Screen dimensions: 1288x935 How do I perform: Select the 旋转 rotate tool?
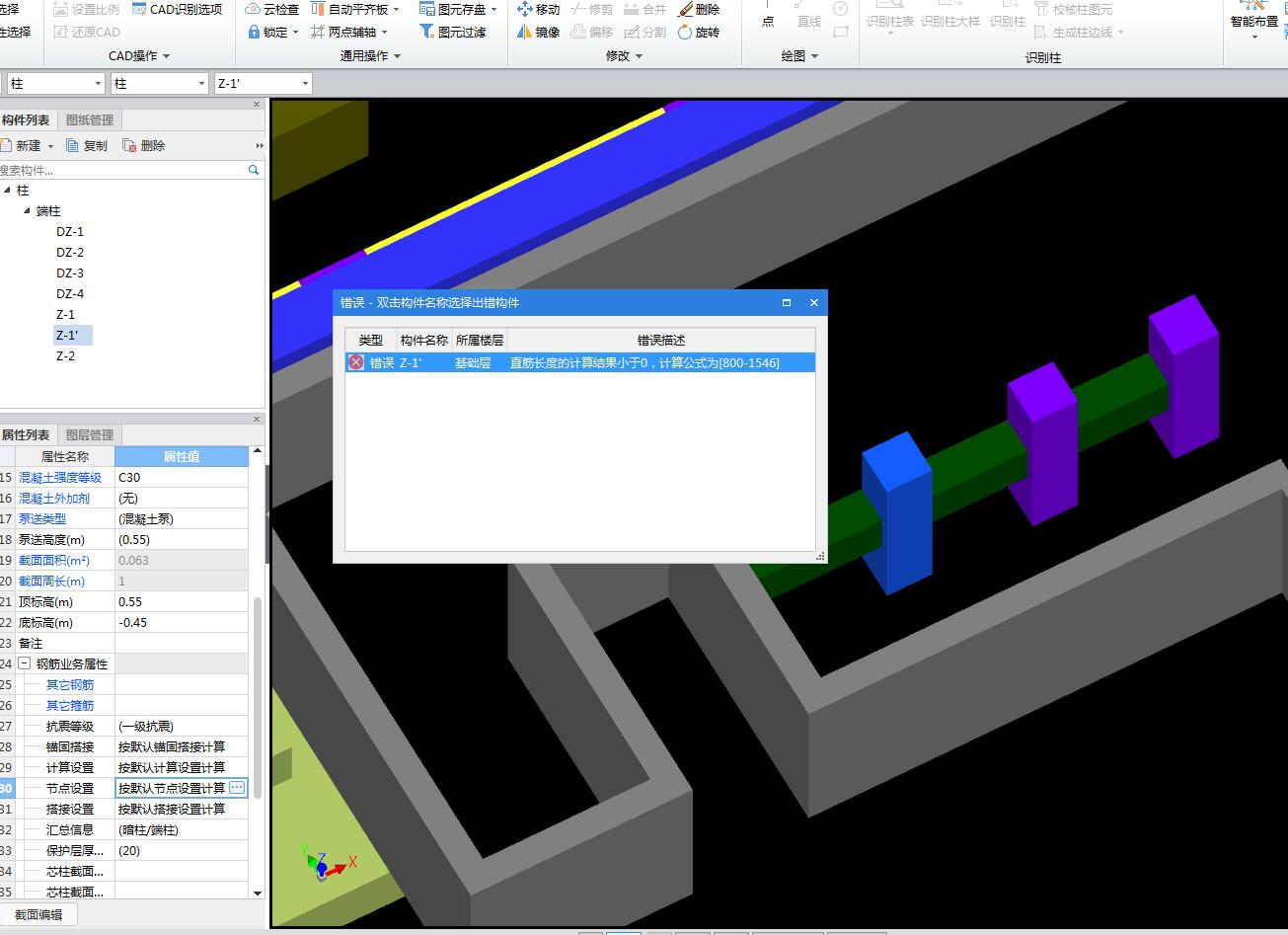point(700,32)
